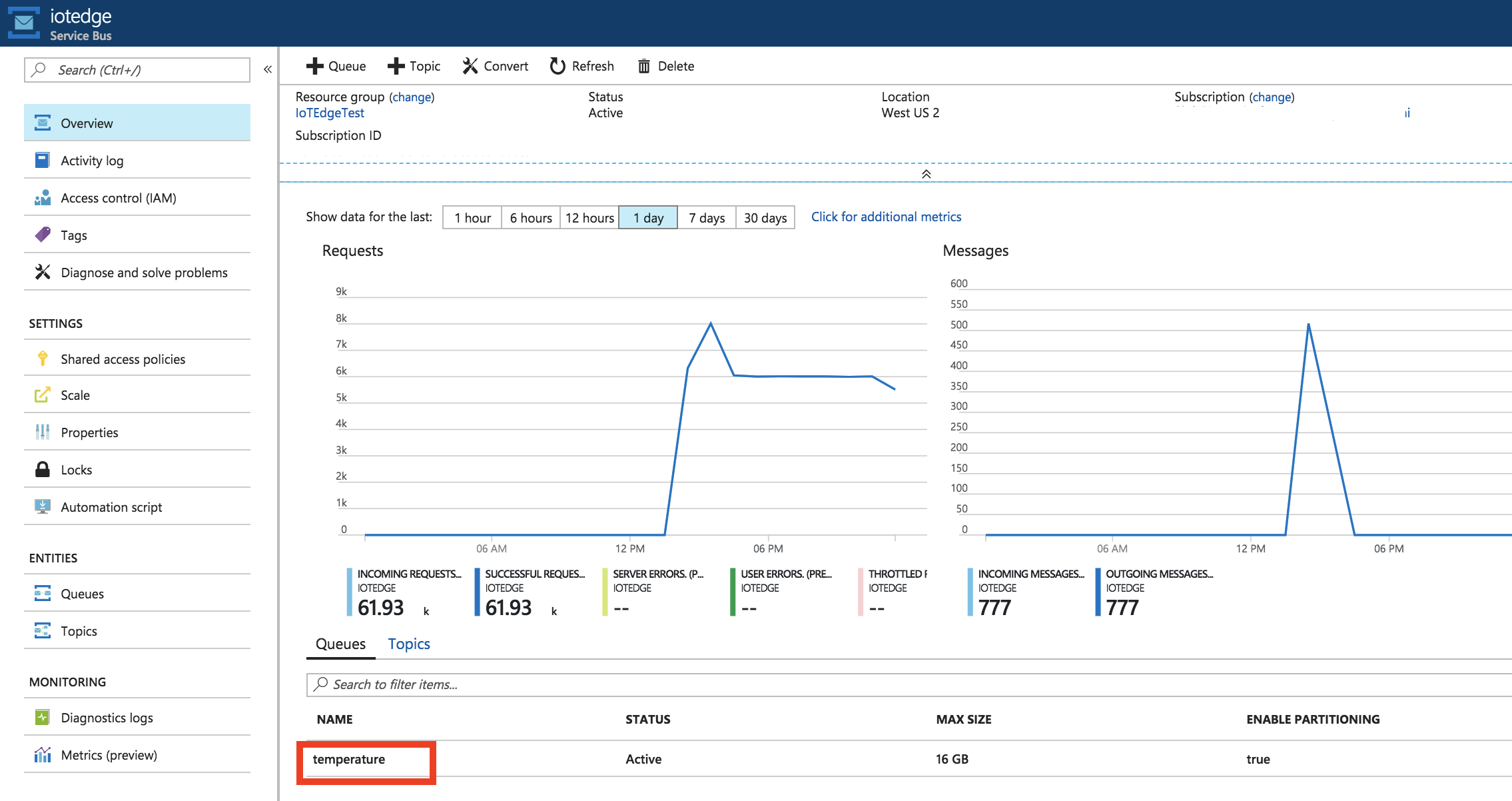Click User Errors legend color bar

[733, 592]
